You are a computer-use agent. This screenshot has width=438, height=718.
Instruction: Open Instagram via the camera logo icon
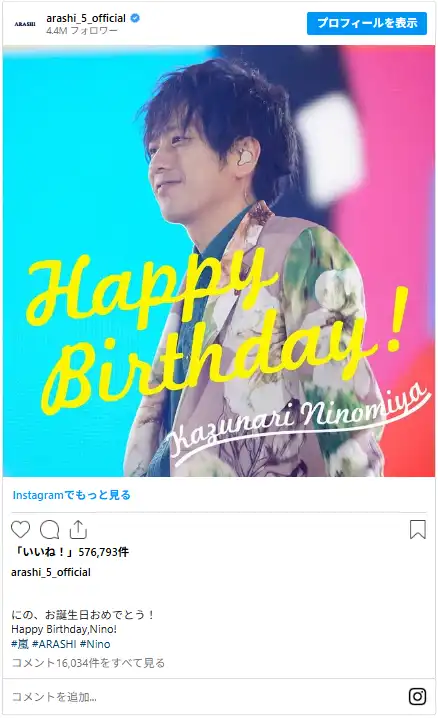[x=417, y=696]
